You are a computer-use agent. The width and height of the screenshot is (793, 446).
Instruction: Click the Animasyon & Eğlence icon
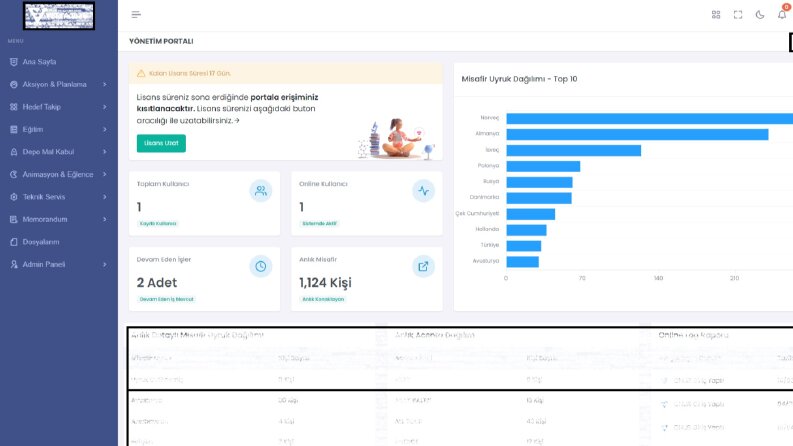(x=14, y=174)
